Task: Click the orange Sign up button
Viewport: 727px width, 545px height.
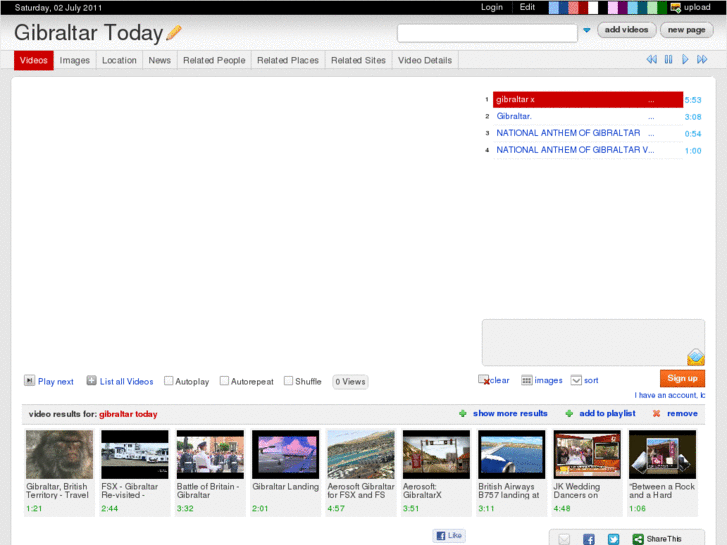Action: coord(682,378)
